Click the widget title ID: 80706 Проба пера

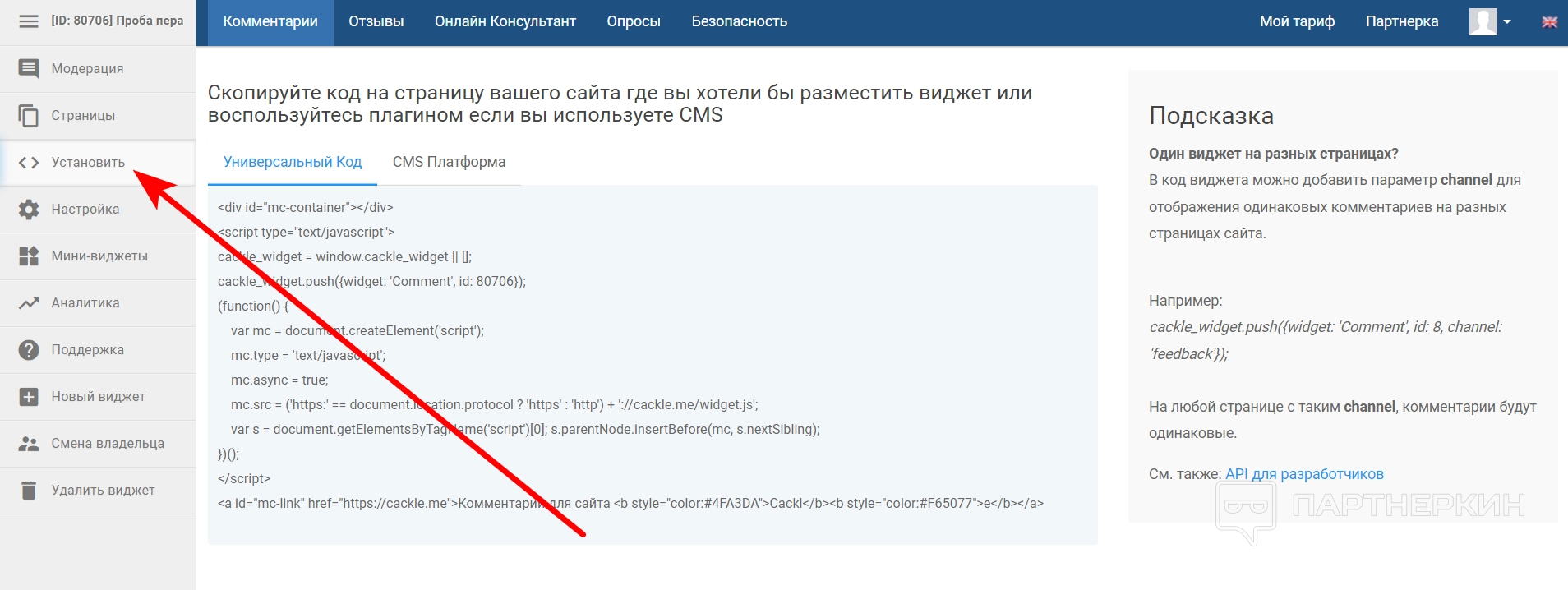[x=118, y=21]
